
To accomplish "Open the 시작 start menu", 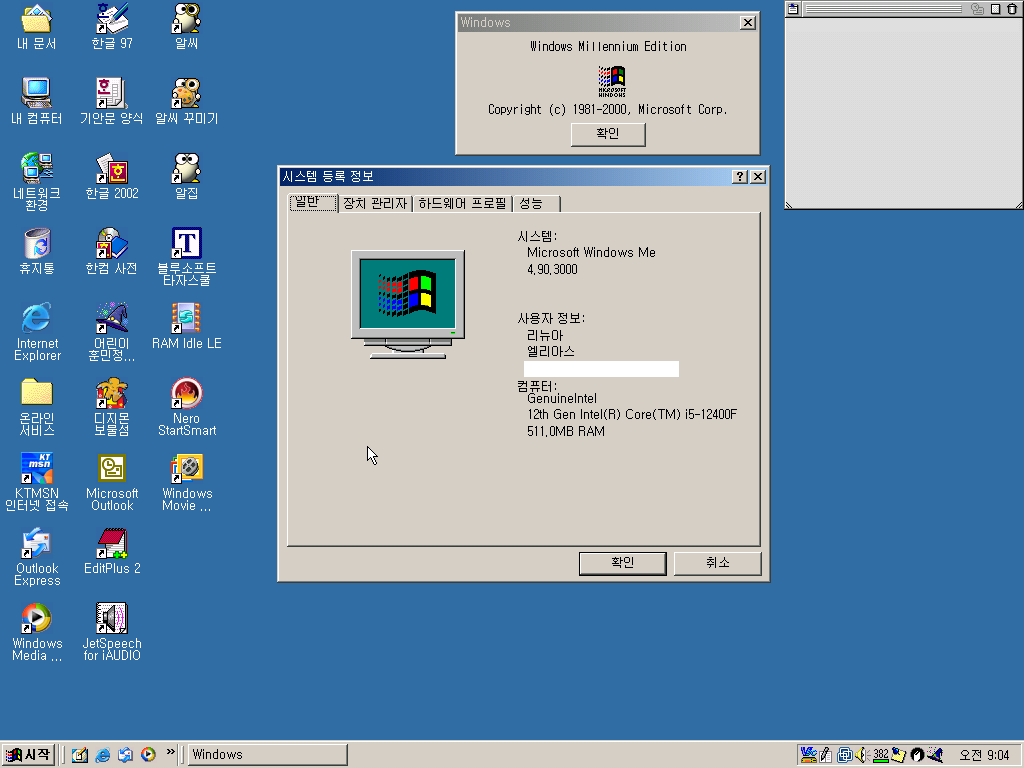I will point(28,755).
